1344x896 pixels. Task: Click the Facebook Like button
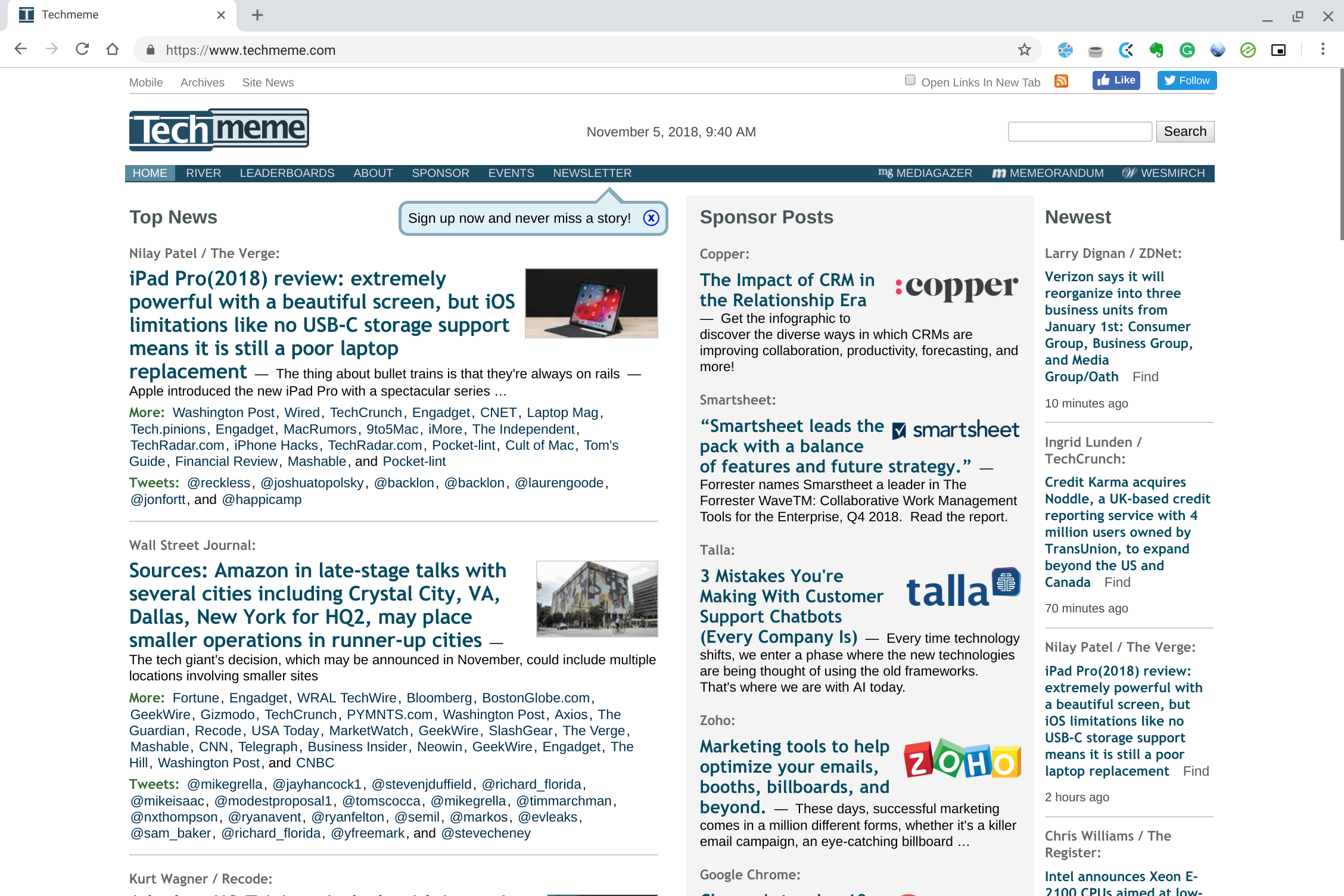pyautogui.click(x=1116, y=80)
